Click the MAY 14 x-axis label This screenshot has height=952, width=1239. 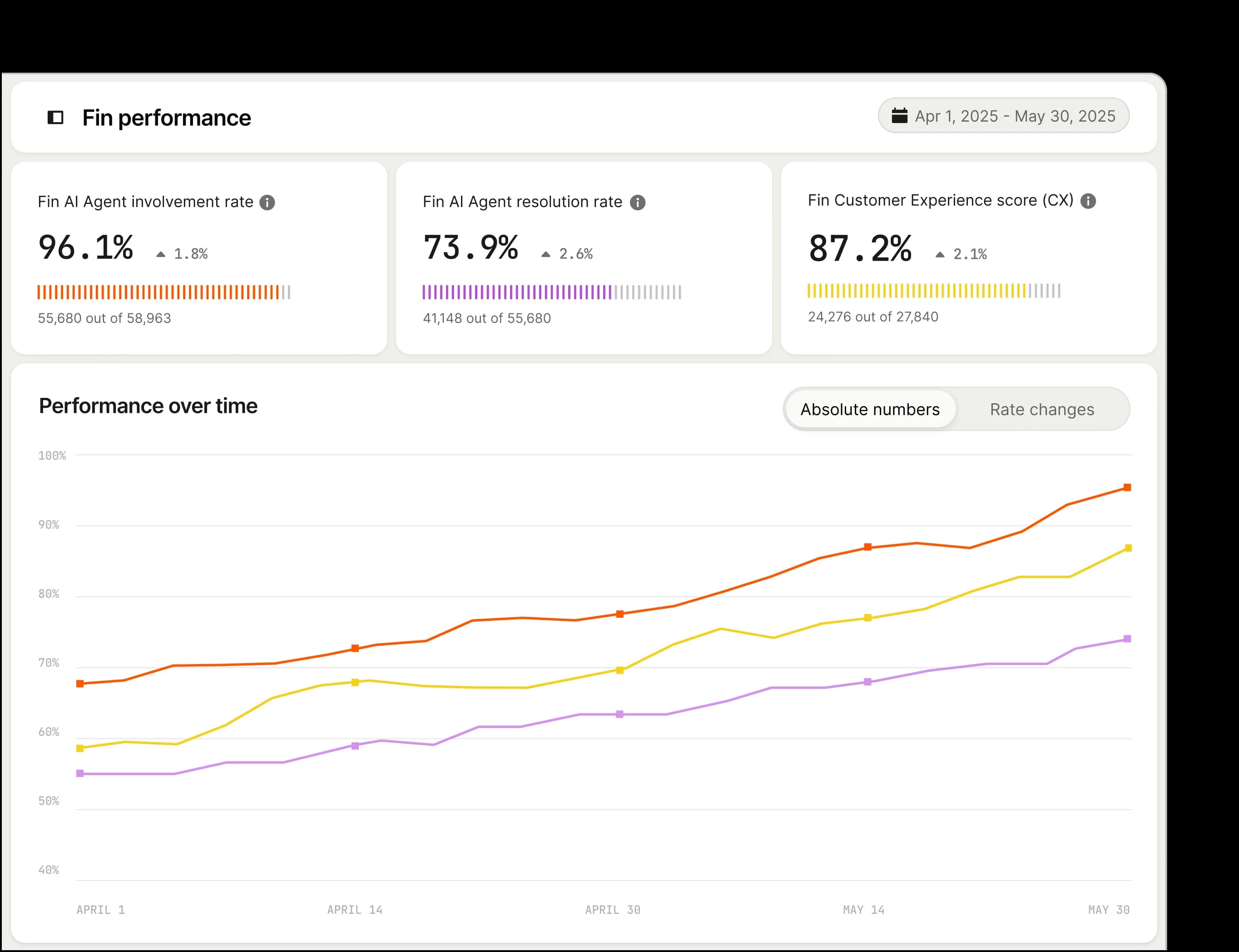(x=864, y=909)
